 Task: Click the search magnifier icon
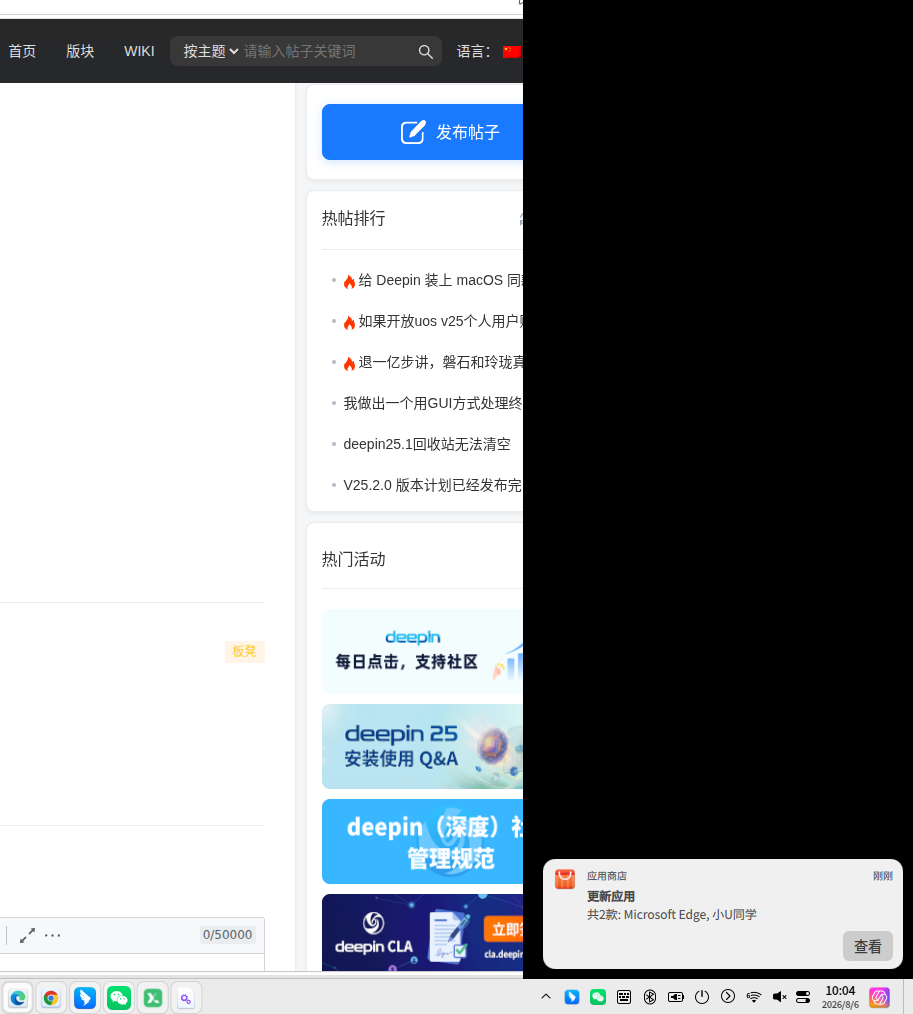[425, 52]
